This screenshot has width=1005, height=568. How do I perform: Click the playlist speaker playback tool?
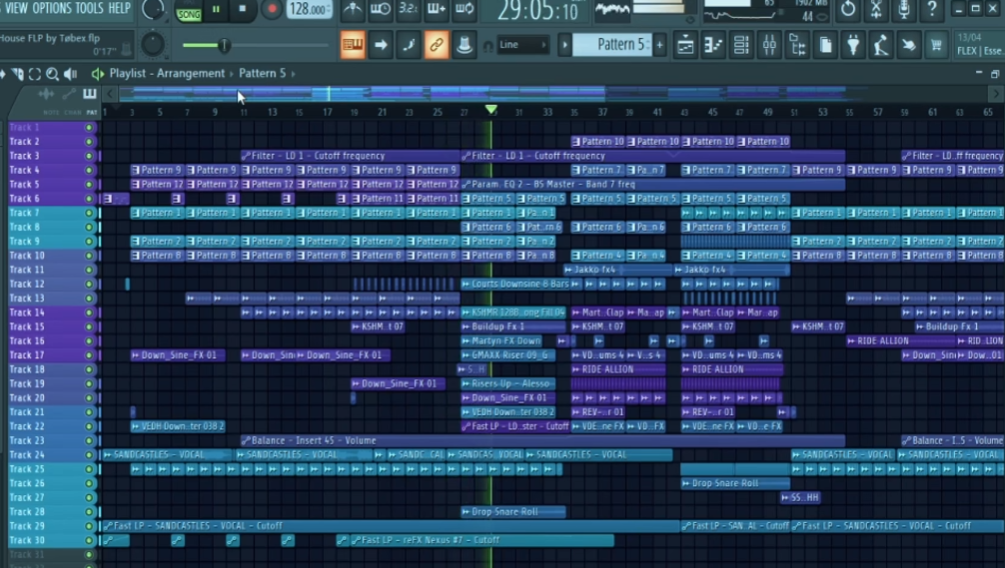tap(71, 74)
